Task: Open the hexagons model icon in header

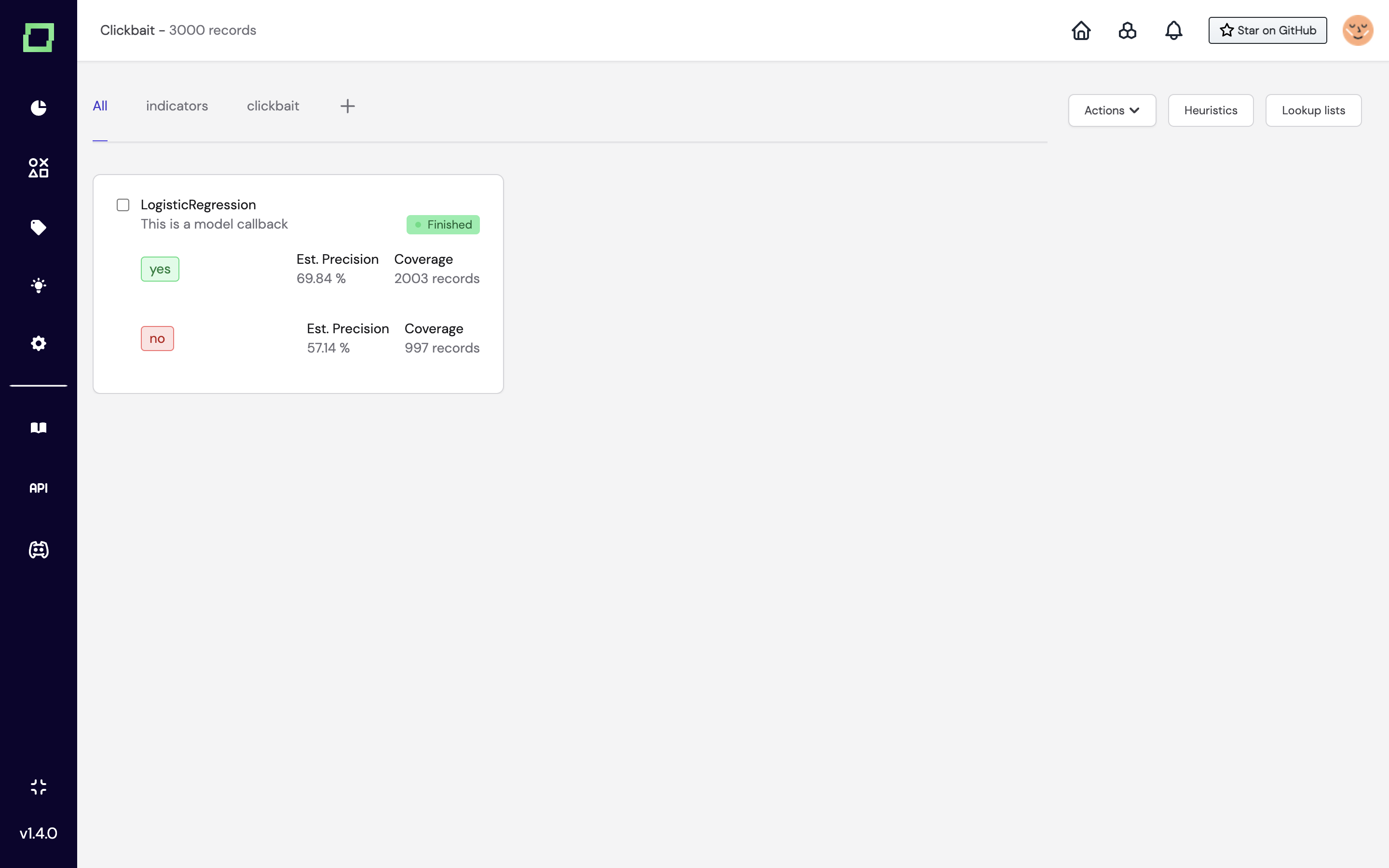Action: pyautogui.click(x=1127, y=30)
